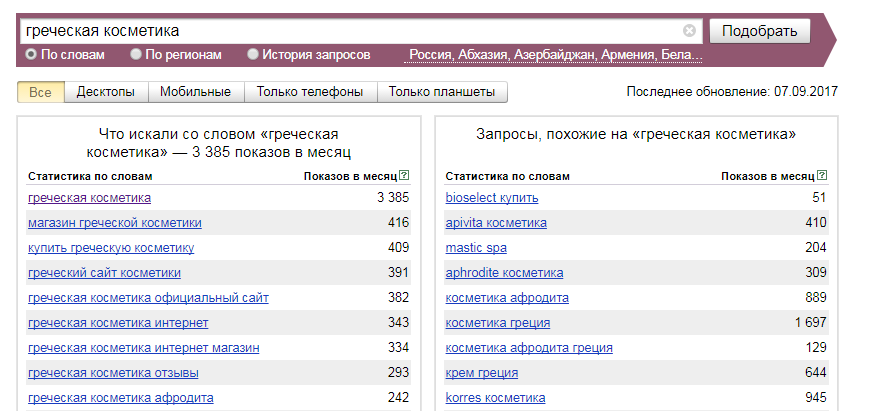Click the count 889 for "косметика афродита"
This screenshot has width=874, height=411.
816,297
